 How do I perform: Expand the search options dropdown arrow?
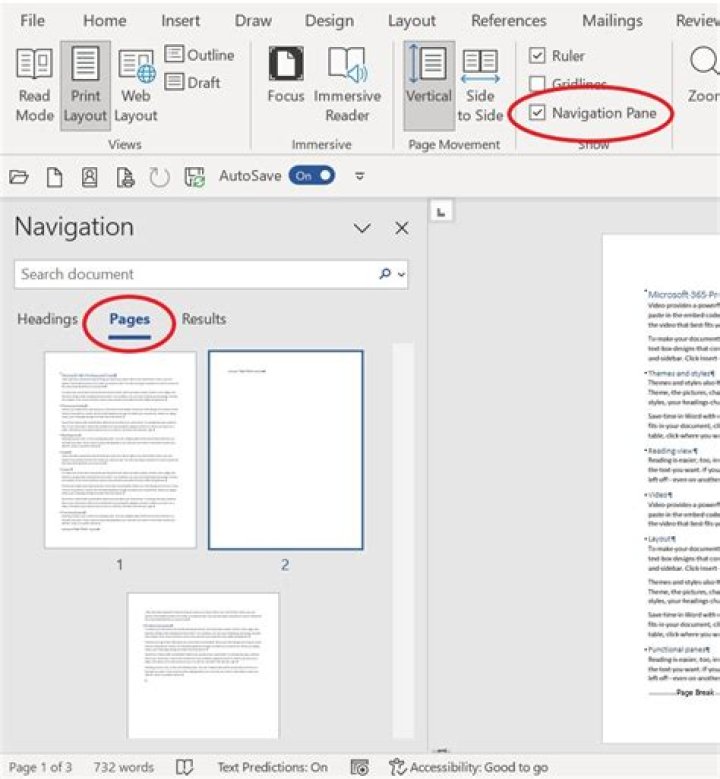[x=402, y=274]
